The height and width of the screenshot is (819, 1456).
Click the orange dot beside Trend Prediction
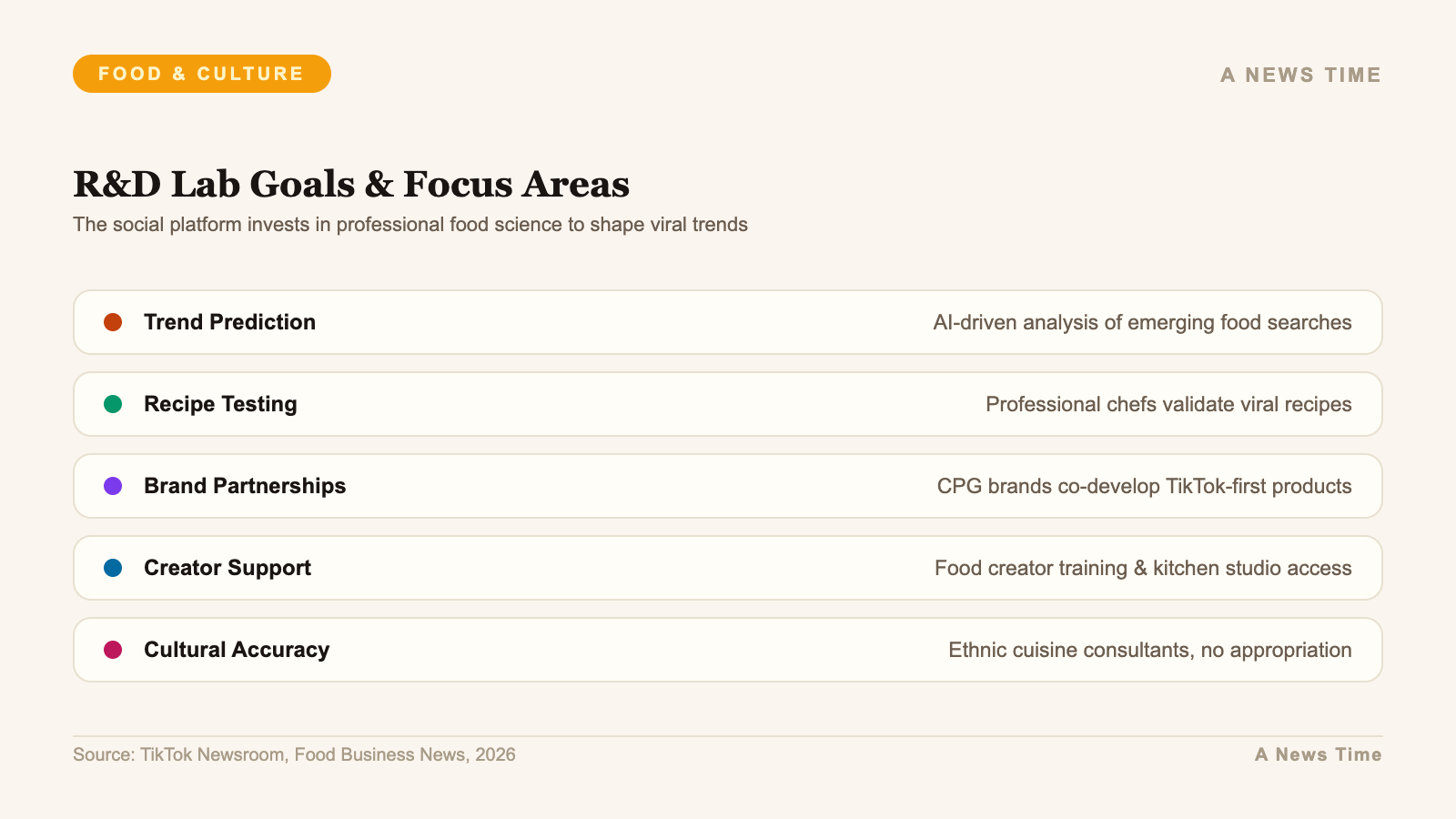click(x=113, y=322)
